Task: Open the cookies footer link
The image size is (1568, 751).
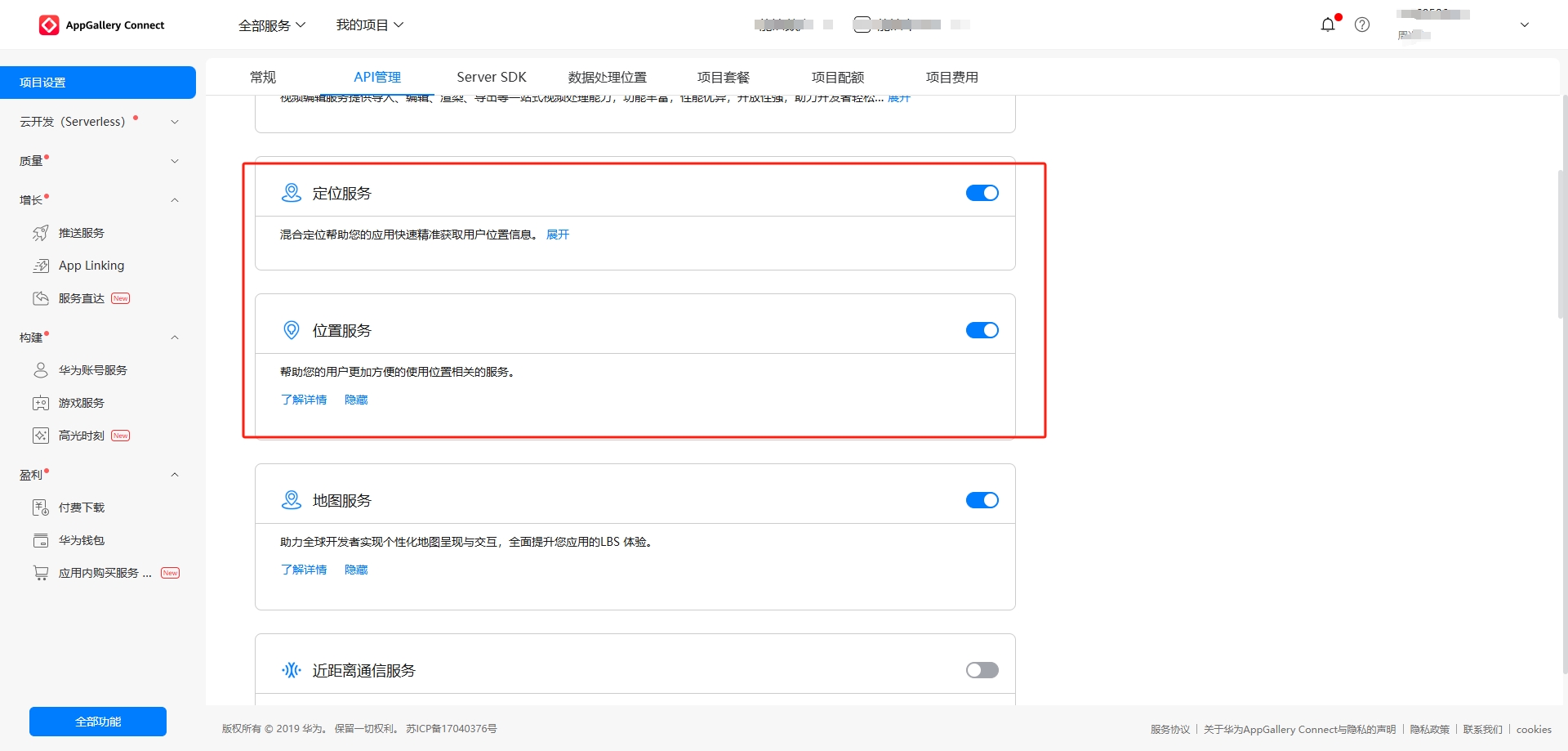Action: coord(1534,729)
